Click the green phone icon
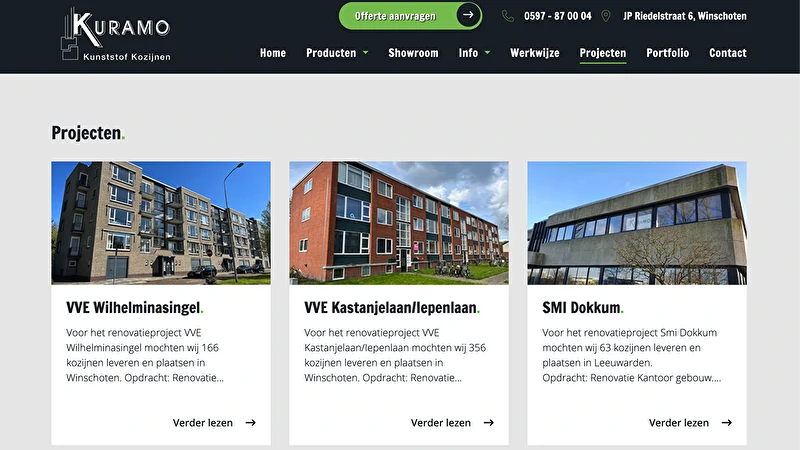 click(x=508, y=16)
